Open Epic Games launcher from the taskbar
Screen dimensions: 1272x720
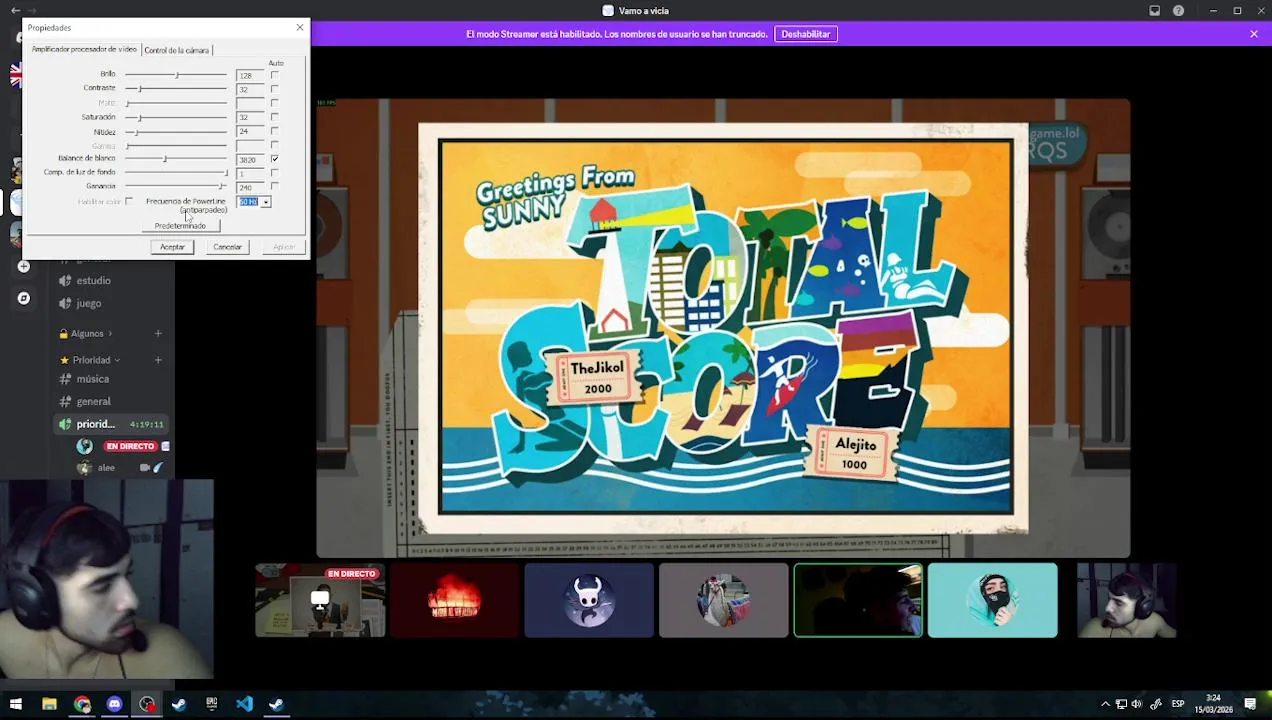point(211,704)
